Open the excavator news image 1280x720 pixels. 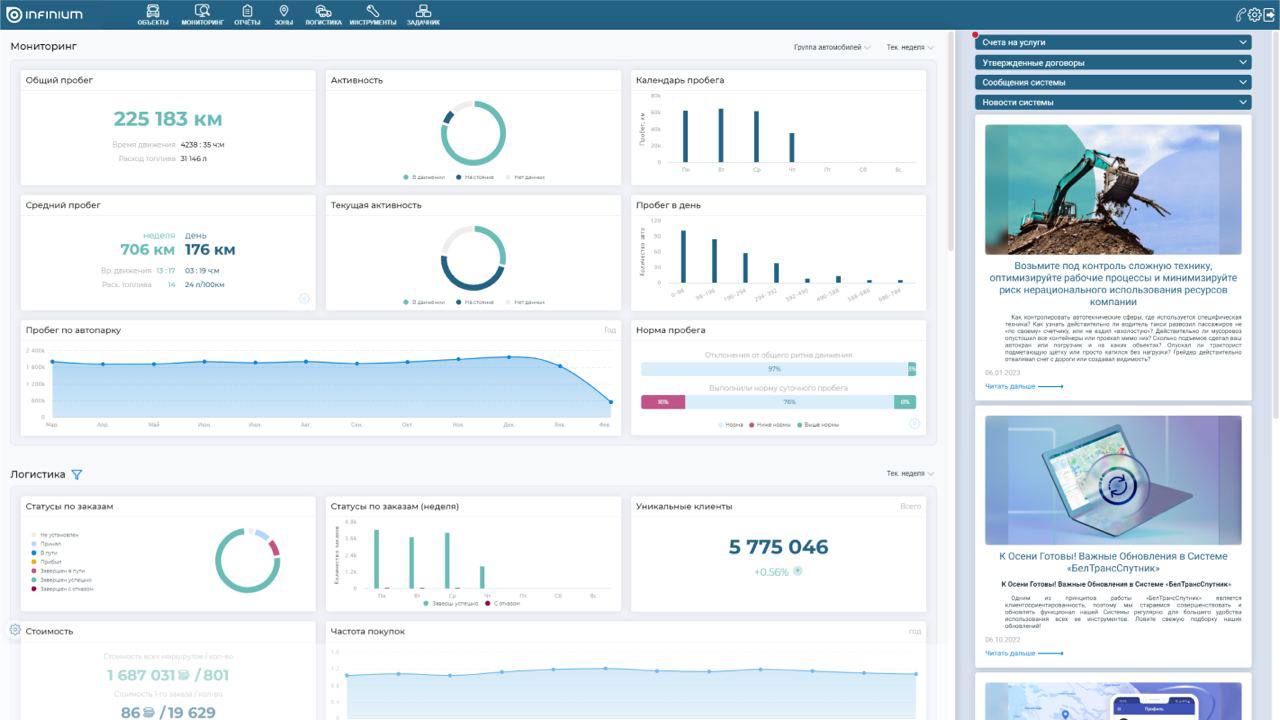[1113, 189]
